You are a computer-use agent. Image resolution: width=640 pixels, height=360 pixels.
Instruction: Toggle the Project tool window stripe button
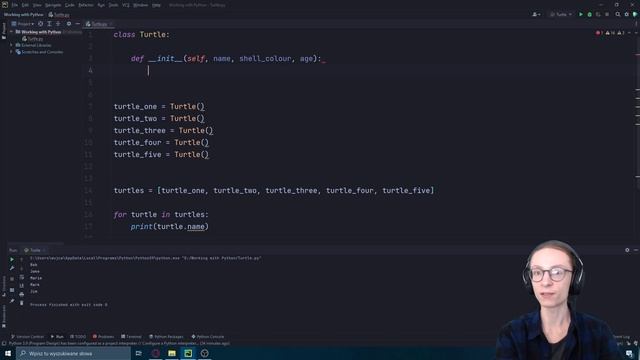tap(4, 31)
